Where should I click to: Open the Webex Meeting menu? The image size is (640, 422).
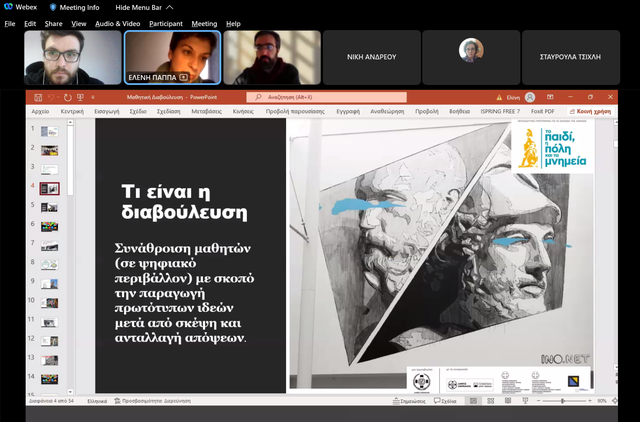pyautogui.click(x=204, y=24)
